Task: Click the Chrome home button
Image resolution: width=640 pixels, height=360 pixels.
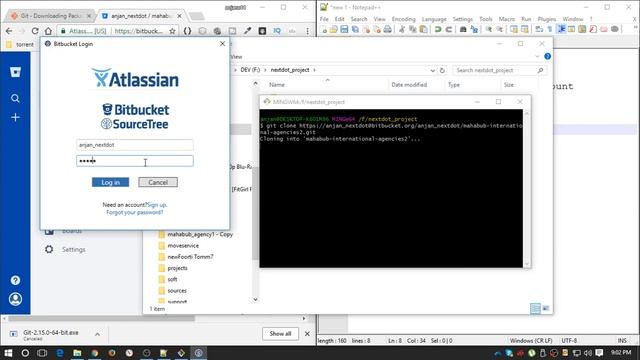Action: (48, 31)
